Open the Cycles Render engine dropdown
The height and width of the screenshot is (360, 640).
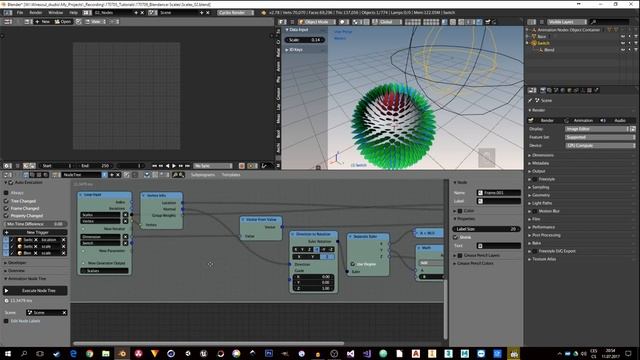pos(236,13)
